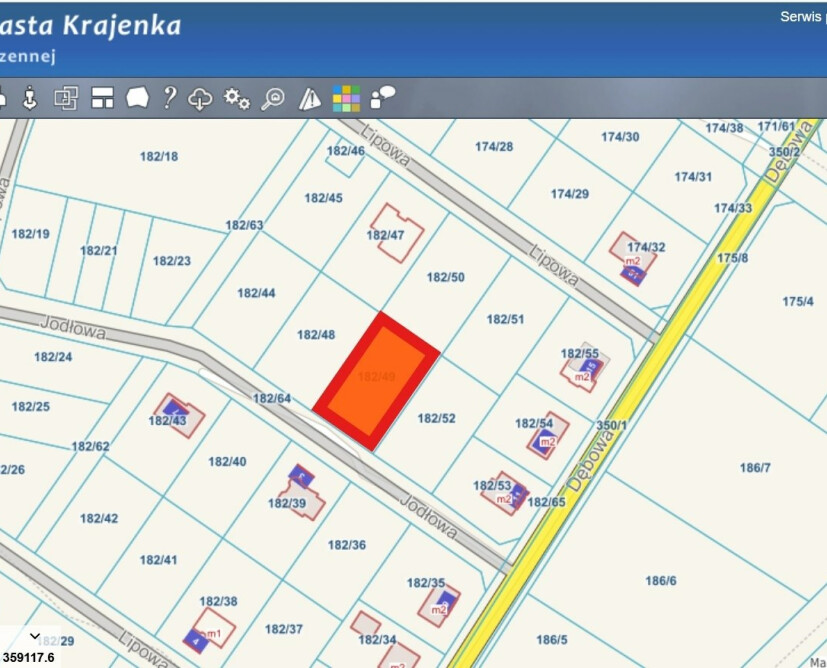The width and height of the screenshot is (827, 668).
Task: Open the cloud download tool
Action: (200, 97)
